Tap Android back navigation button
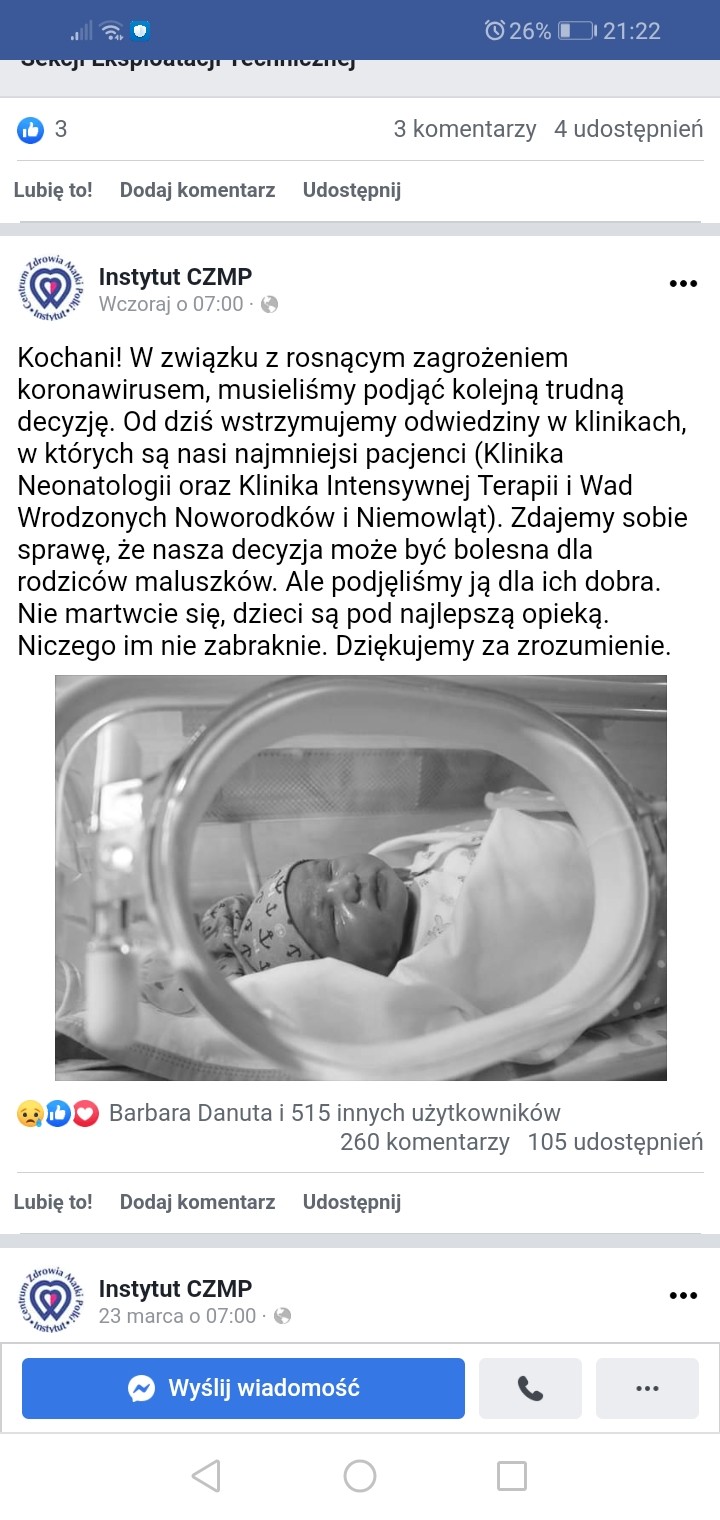 tap(205, 1475)
